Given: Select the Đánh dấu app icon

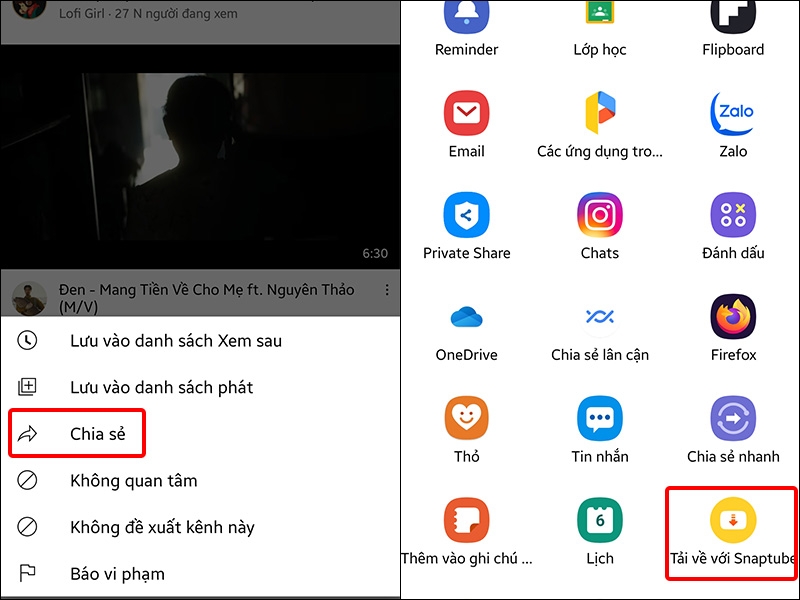Looking at the screenshot, I should click(x=733, y=215).
